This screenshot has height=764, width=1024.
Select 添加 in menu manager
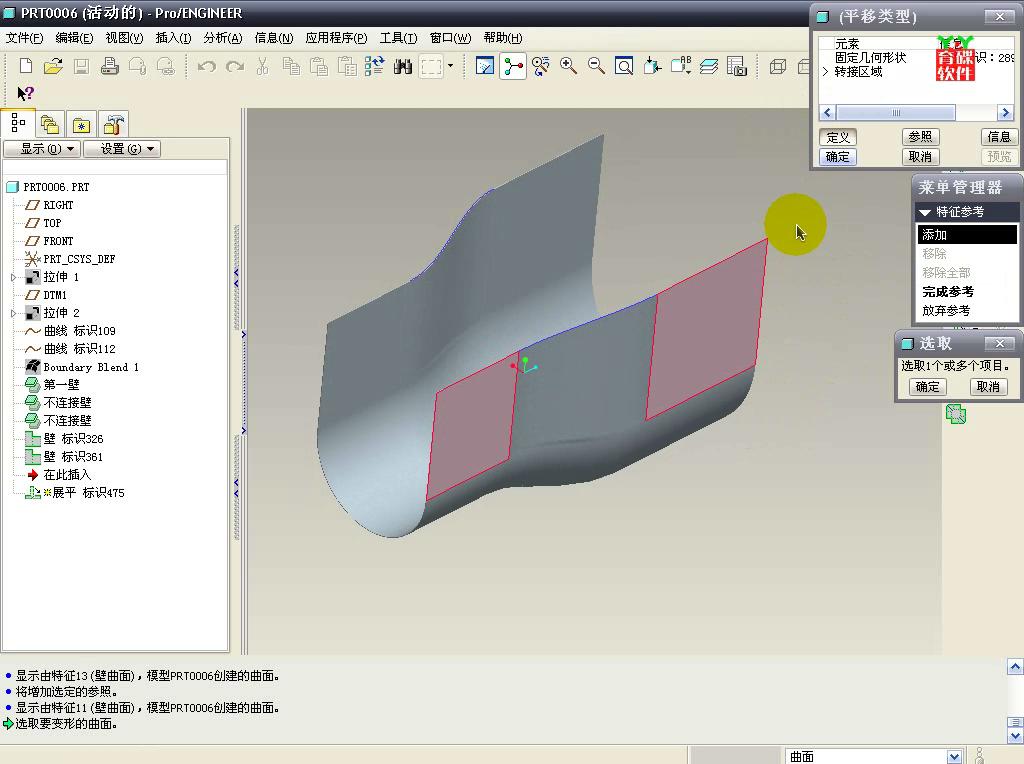pos(967,234)
